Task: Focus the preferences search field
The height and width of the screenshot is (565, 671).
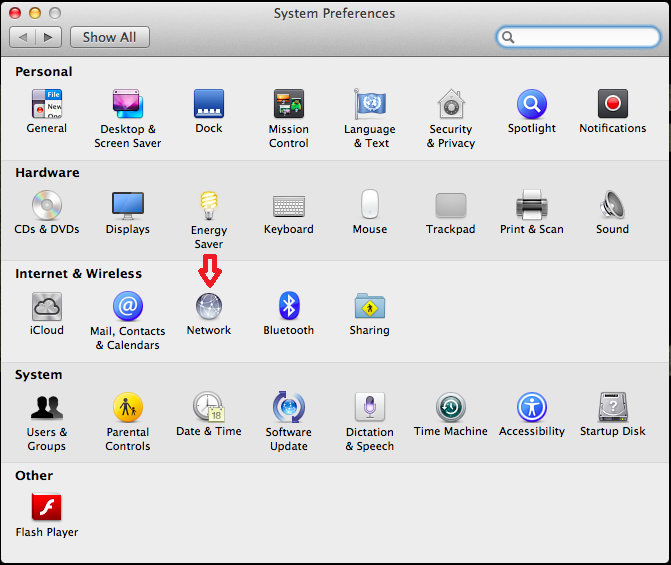Action: tap(578, 37)
